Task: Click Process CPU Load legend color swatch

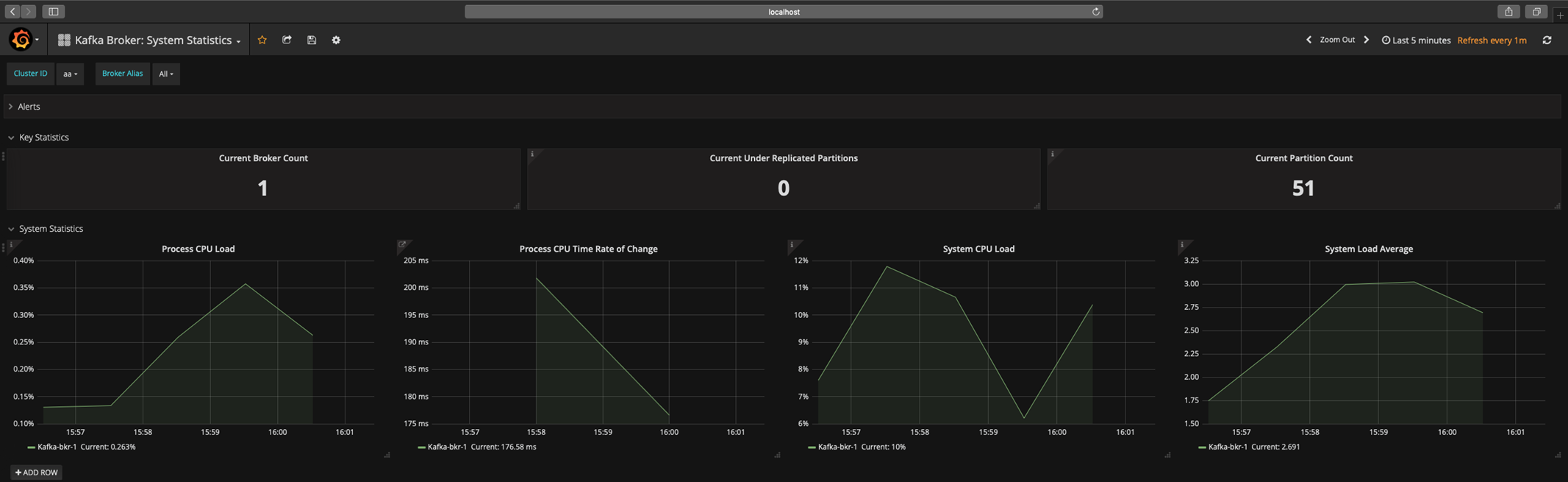Action: tap(31, 447)
